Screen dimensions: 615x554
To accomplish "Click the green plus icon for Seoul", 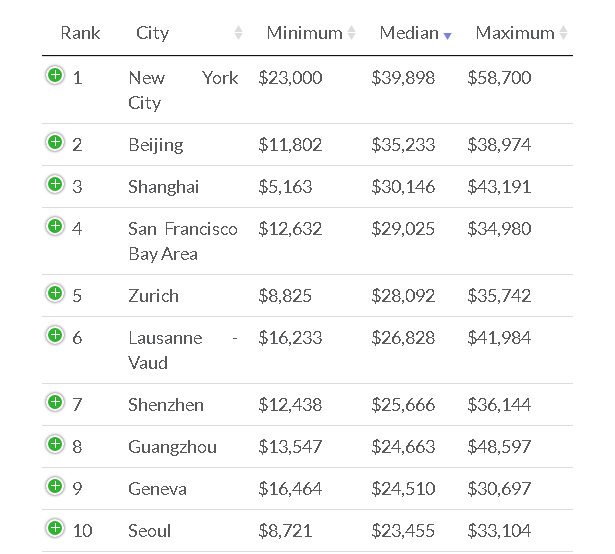I will coord(55,528).
